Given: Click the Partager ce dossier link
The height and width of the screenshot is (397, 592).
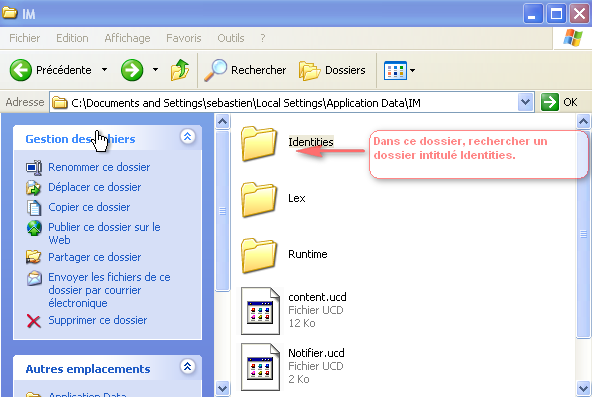Looking at the screenshot, I should tap(94, 257).
